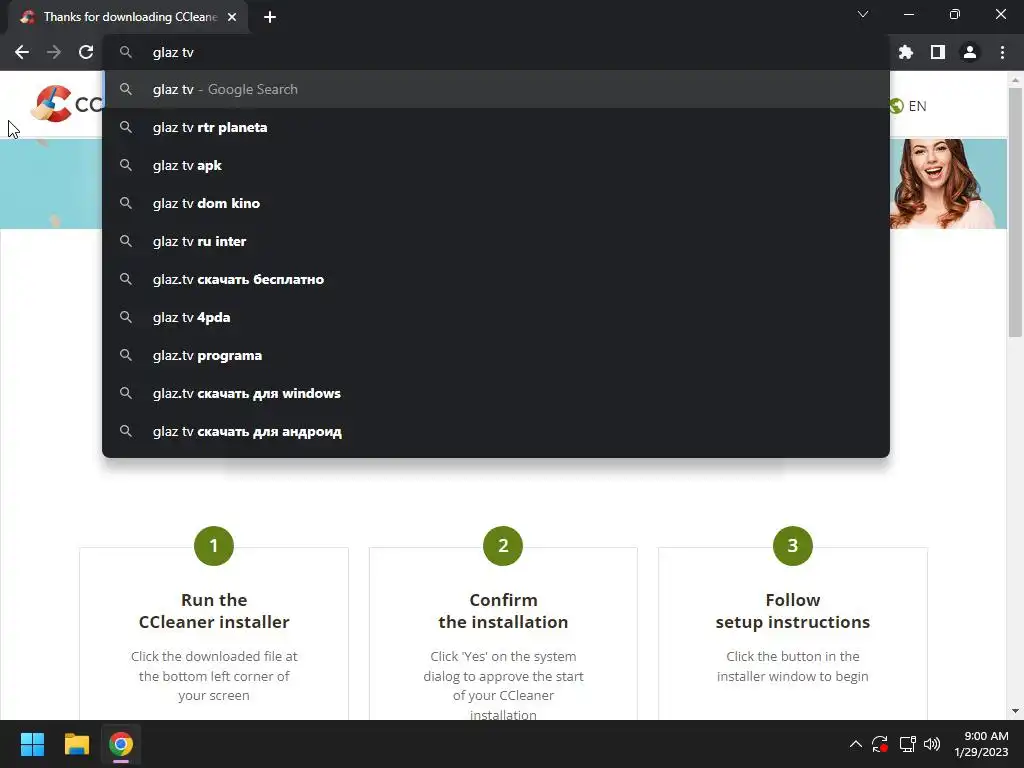Open the Windows Start menu

pos(32,744)
